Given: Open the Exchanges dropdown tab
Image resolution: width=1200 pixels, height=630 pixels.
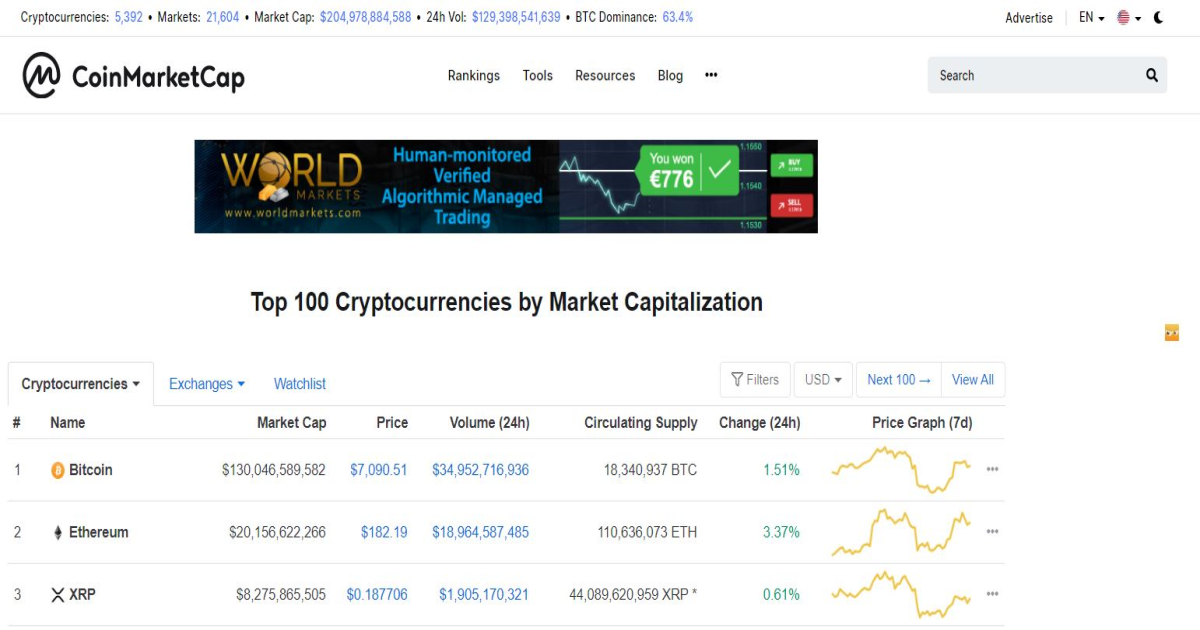Looking at the screenshot, I should pyautogui.click(x=207, y=384).
